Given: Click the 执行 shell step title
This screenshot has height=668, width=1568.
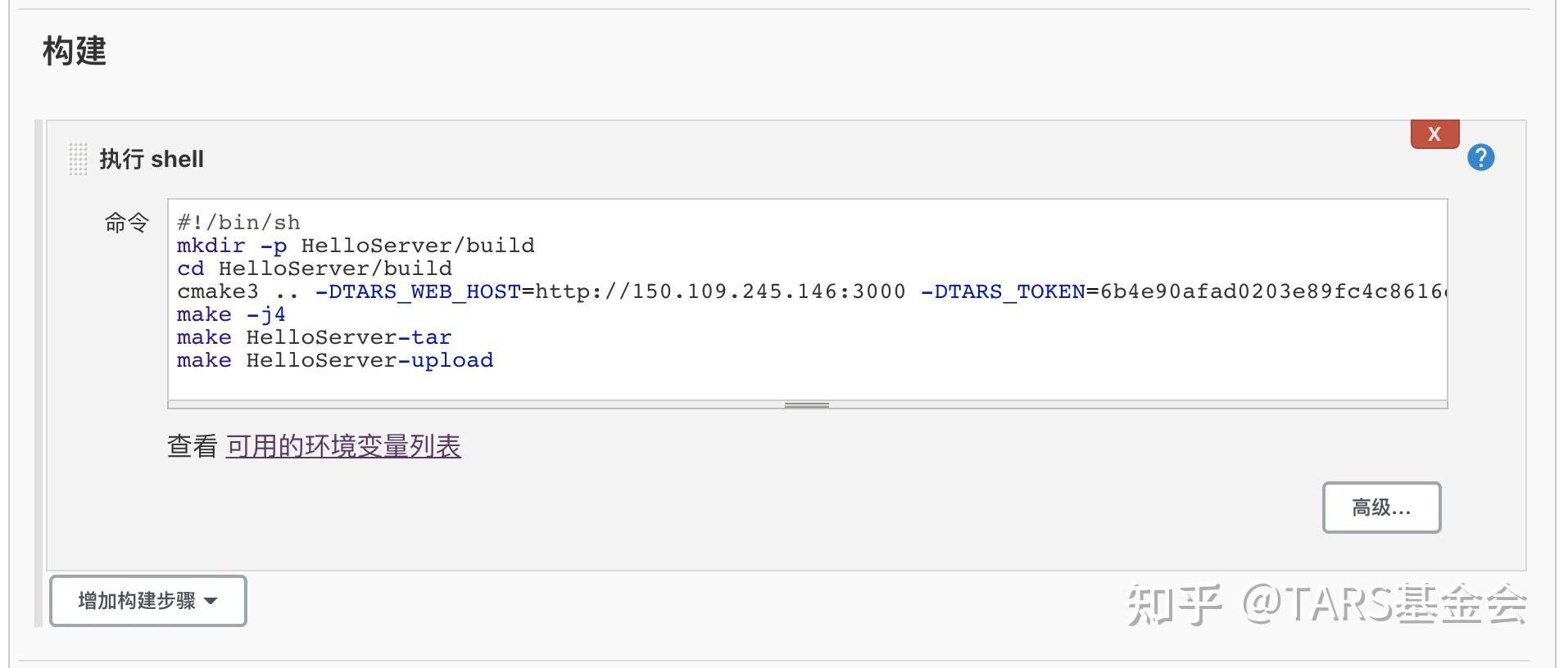Looking at the screenshot, I should [152, 159].
